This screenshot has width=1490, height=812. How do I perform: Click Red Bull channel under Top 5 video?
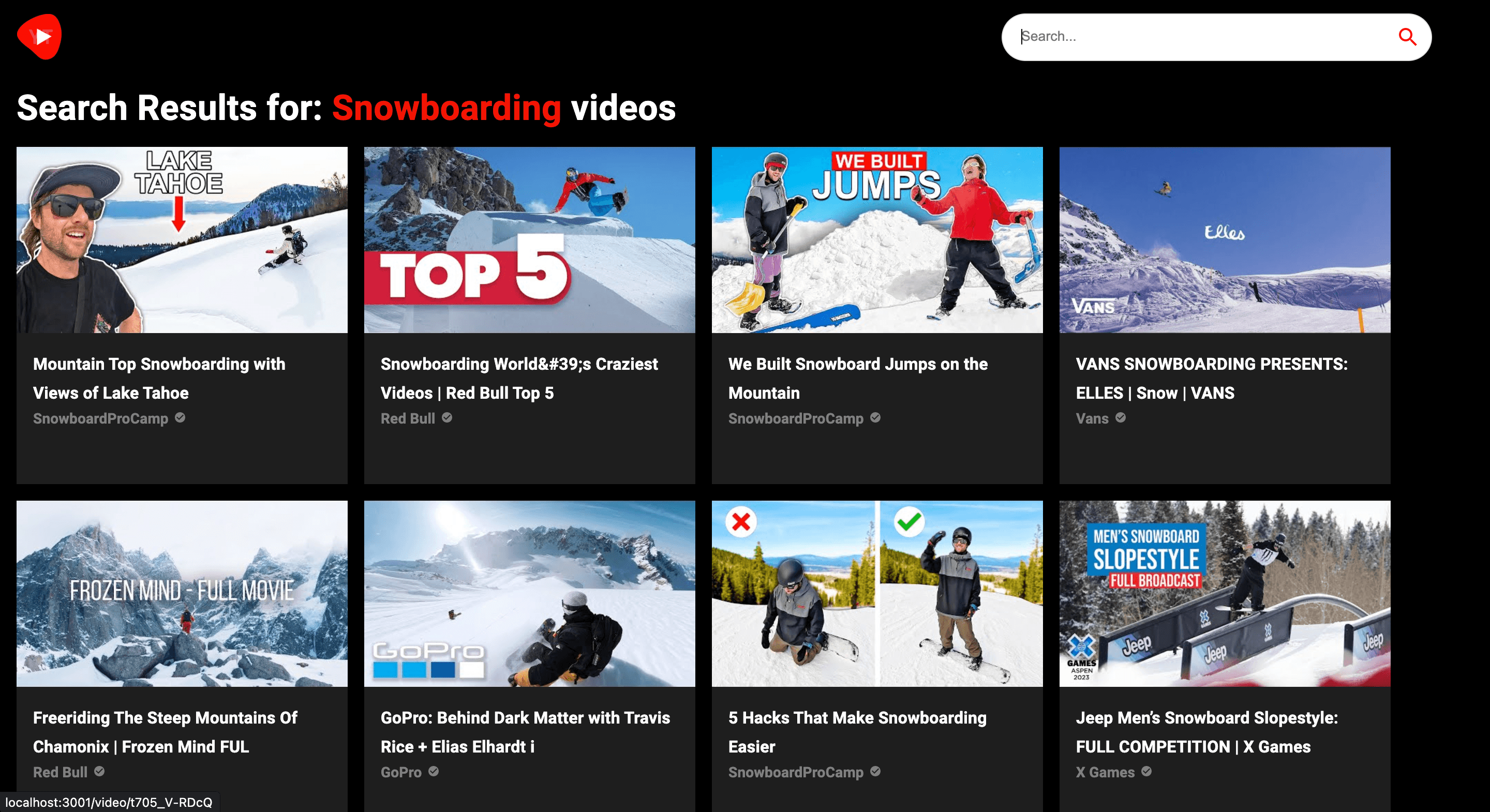[x=408, y=418]
